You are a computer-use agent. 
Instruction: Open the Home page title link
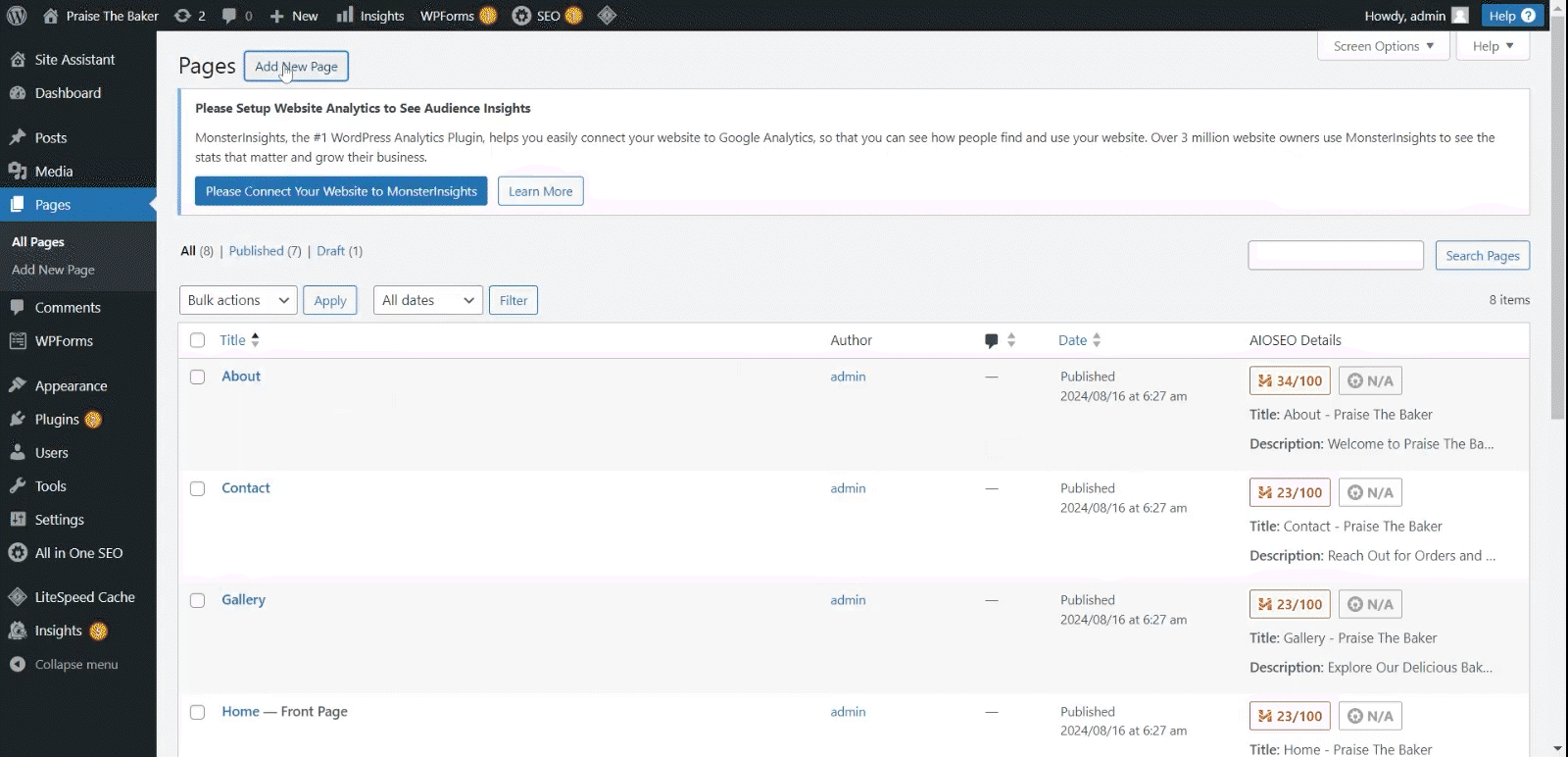[241, 712]
